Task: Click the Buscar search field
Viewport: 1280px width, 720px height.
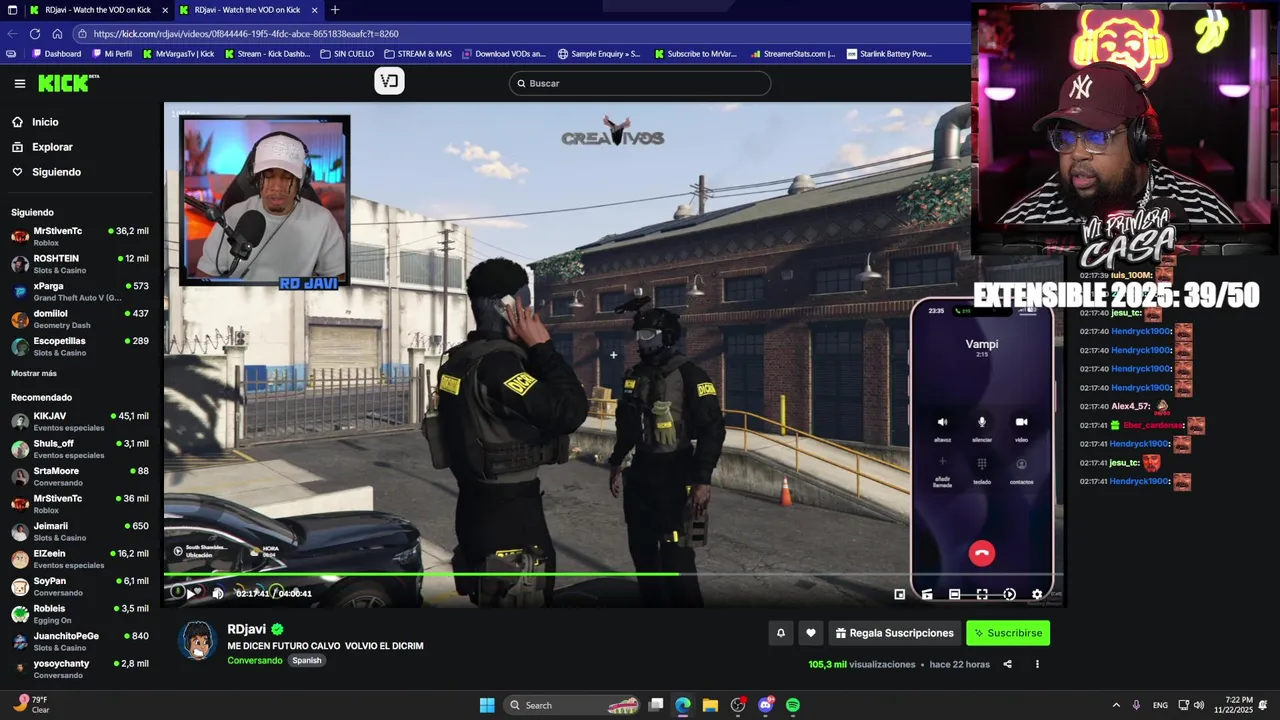Action: coord(640,83)
